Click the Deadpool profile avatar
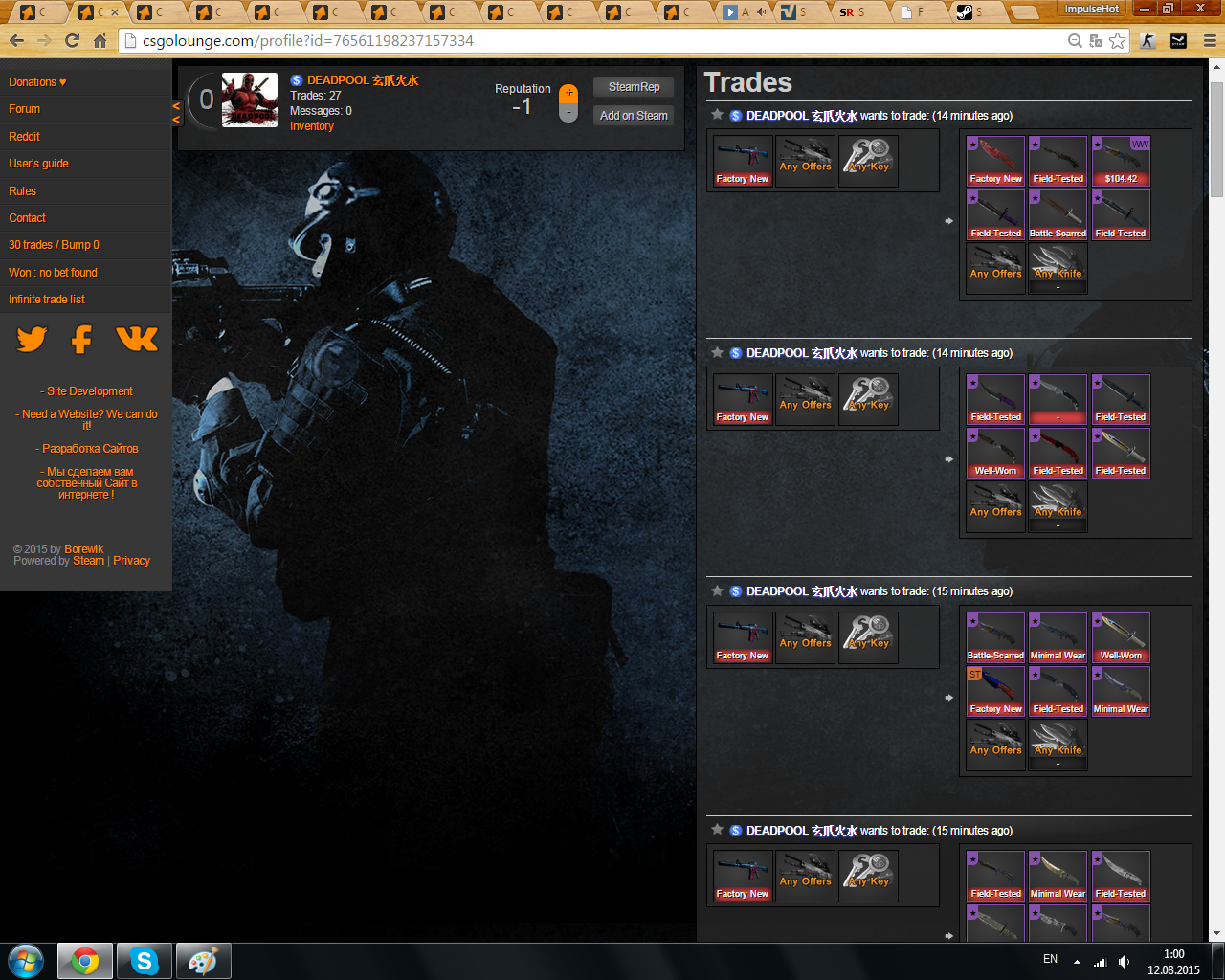The height and width of the screenshot is (980, 1225). [x=250, y=100]
